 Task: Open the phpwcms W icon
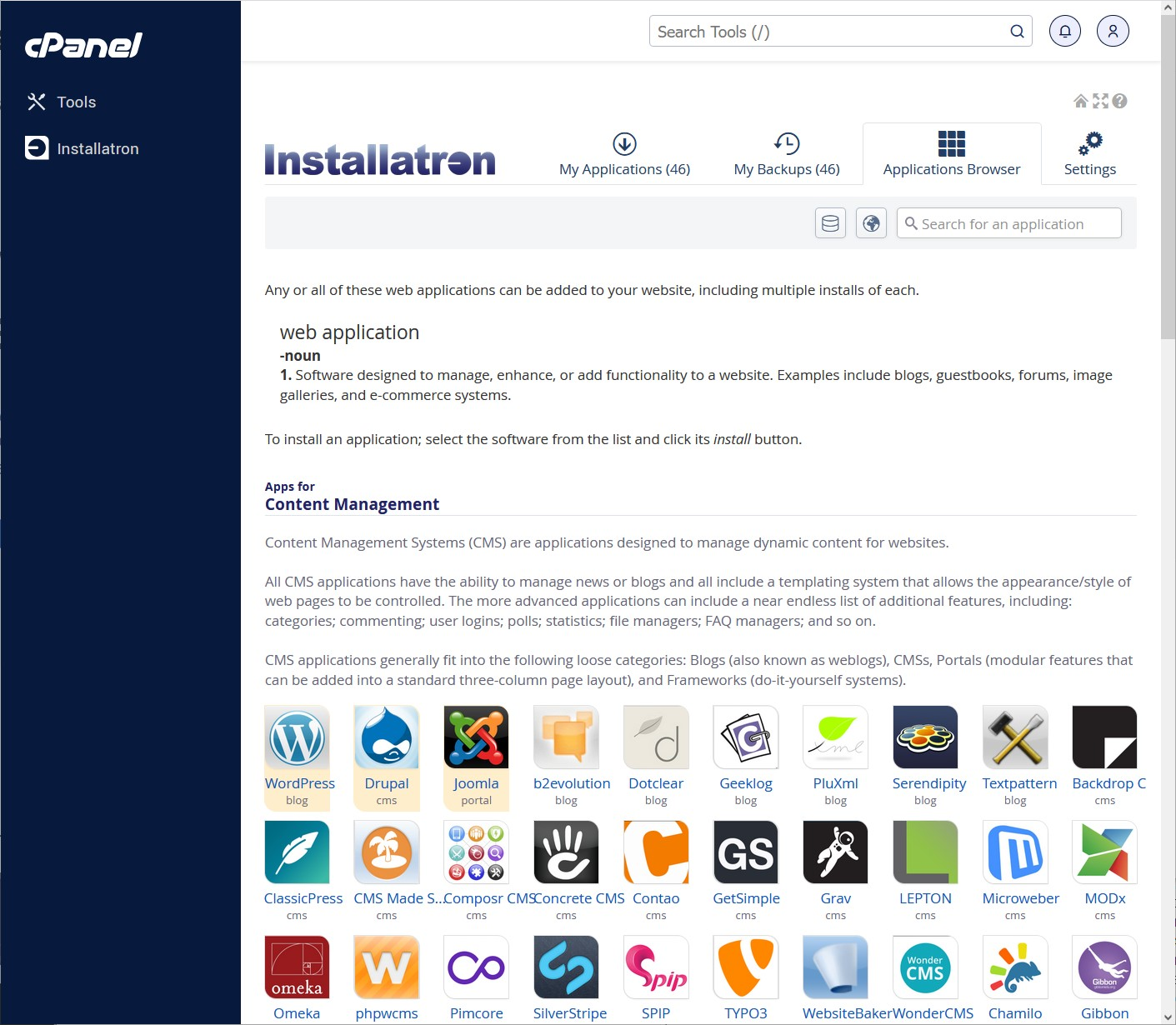coord(387,967)
